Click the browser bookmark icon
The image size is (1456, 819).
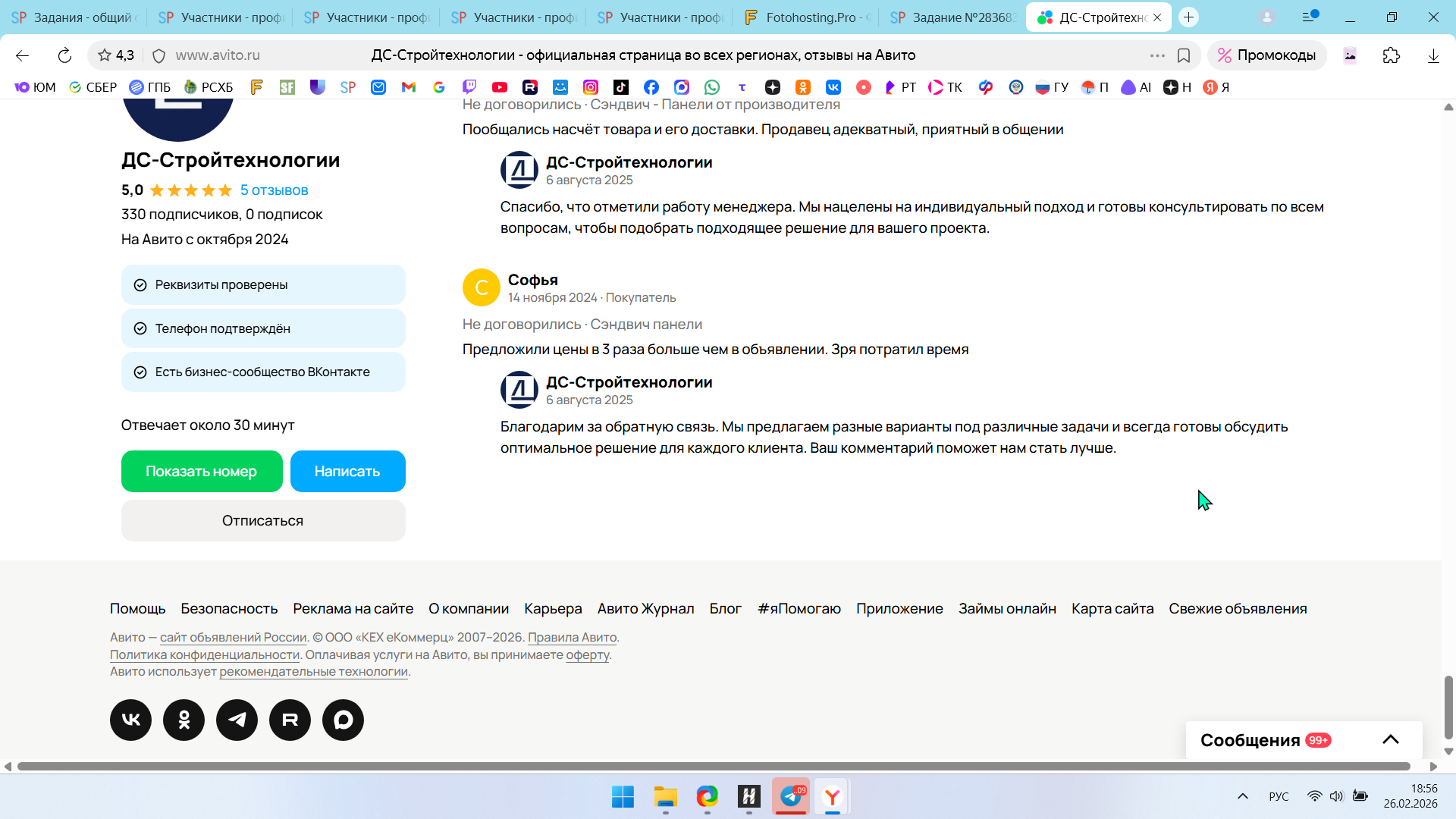click(x=1184, y=55)
